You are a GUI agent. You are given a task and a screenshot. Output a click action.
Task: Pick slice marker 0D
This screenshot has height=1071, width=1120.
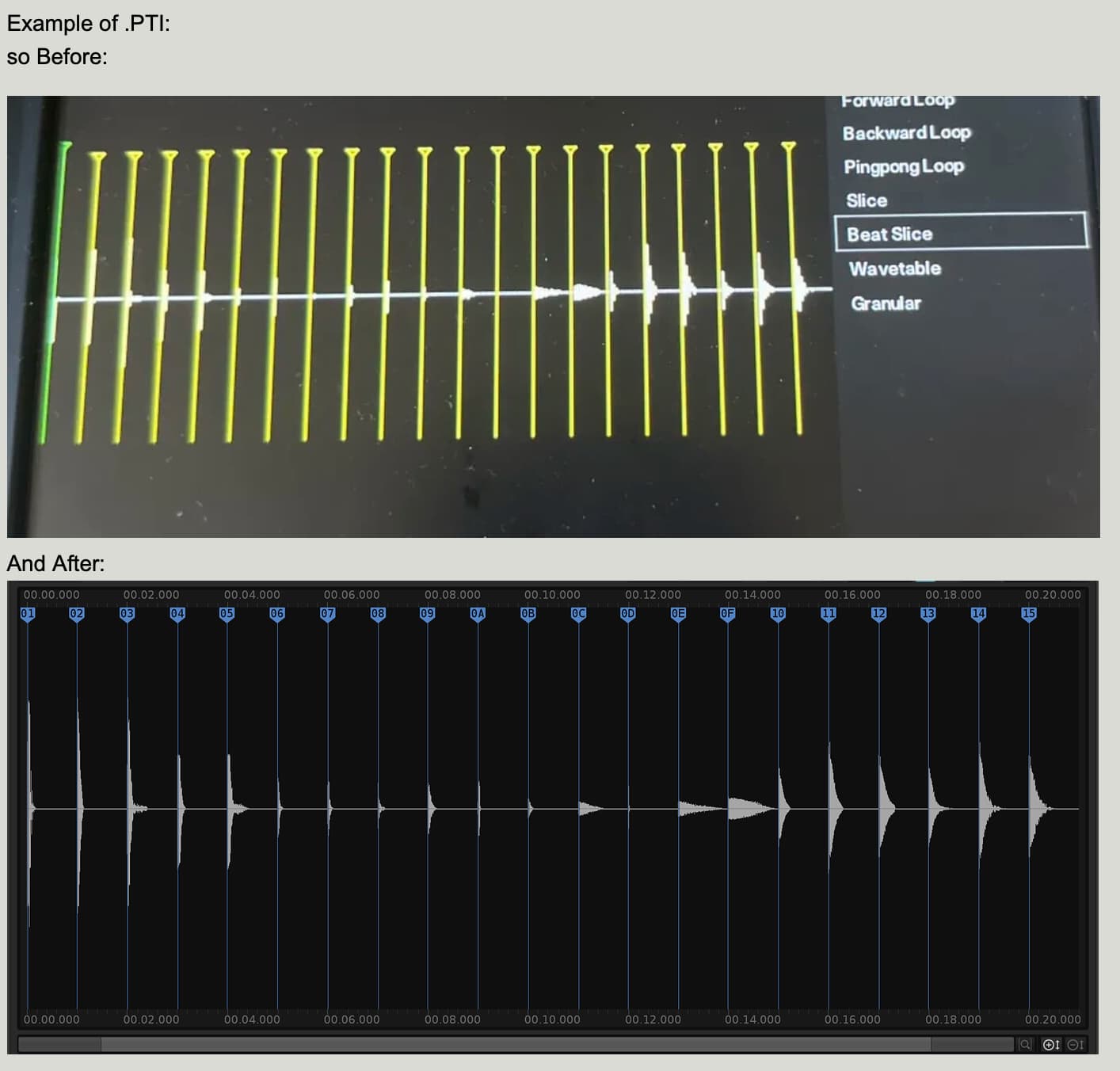click(627, 614)
